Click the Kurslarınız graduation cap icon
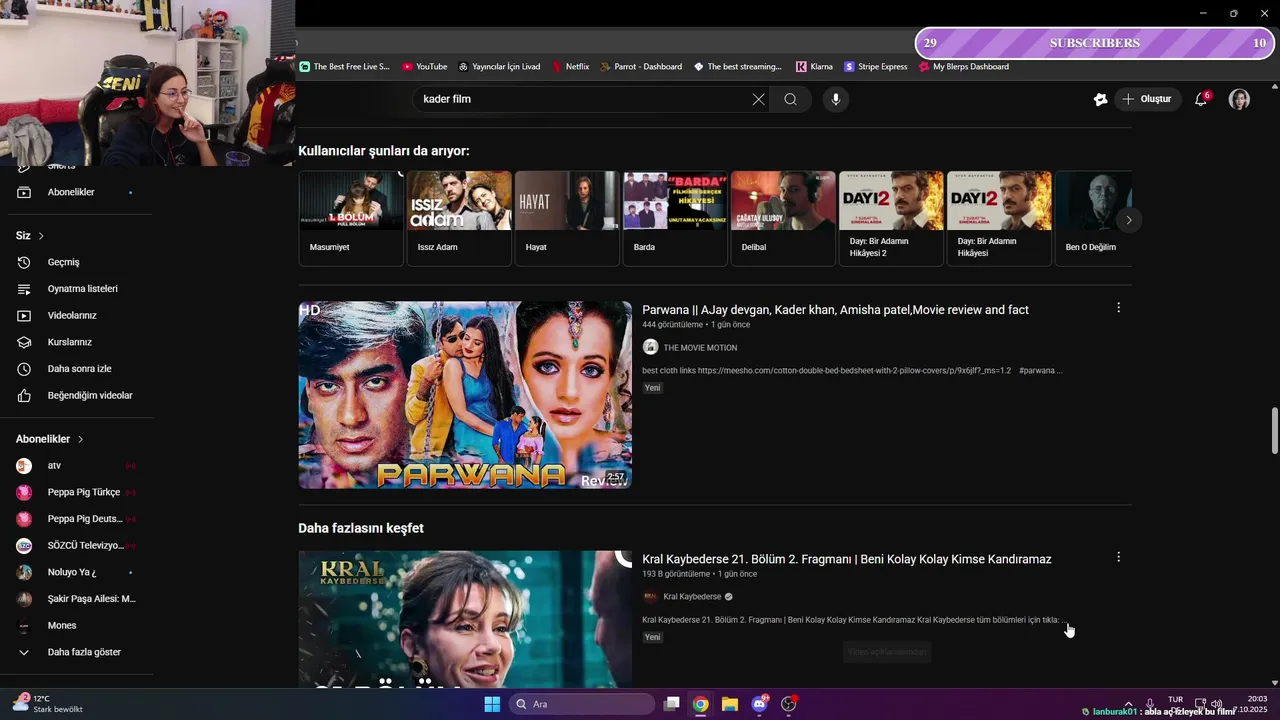Screen dimensions: 1280x720 click(25, 342)
